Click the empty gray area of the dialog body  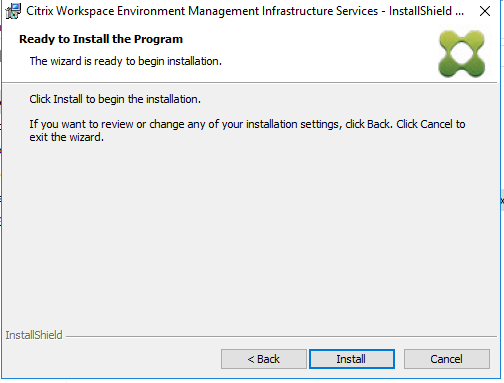pyautogui.click(x=249, y=233)
